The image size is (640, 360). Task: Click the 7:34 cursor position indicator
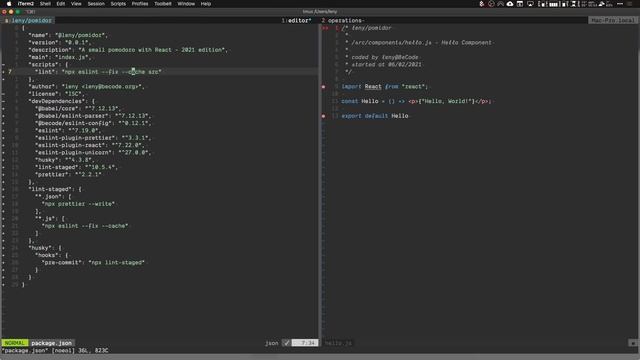(305, 343)
